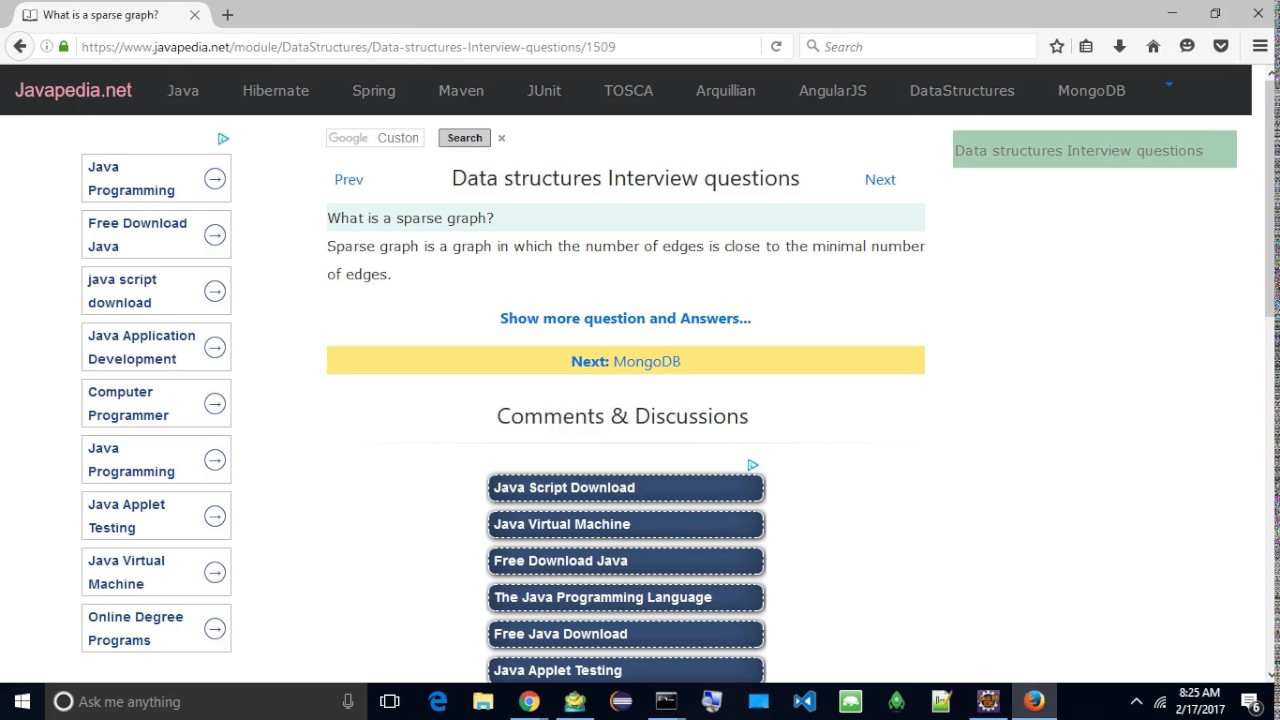Open Task View on the taskbar
The width and height of the screenshot is (1280, 720).
(x=390, y=701)
